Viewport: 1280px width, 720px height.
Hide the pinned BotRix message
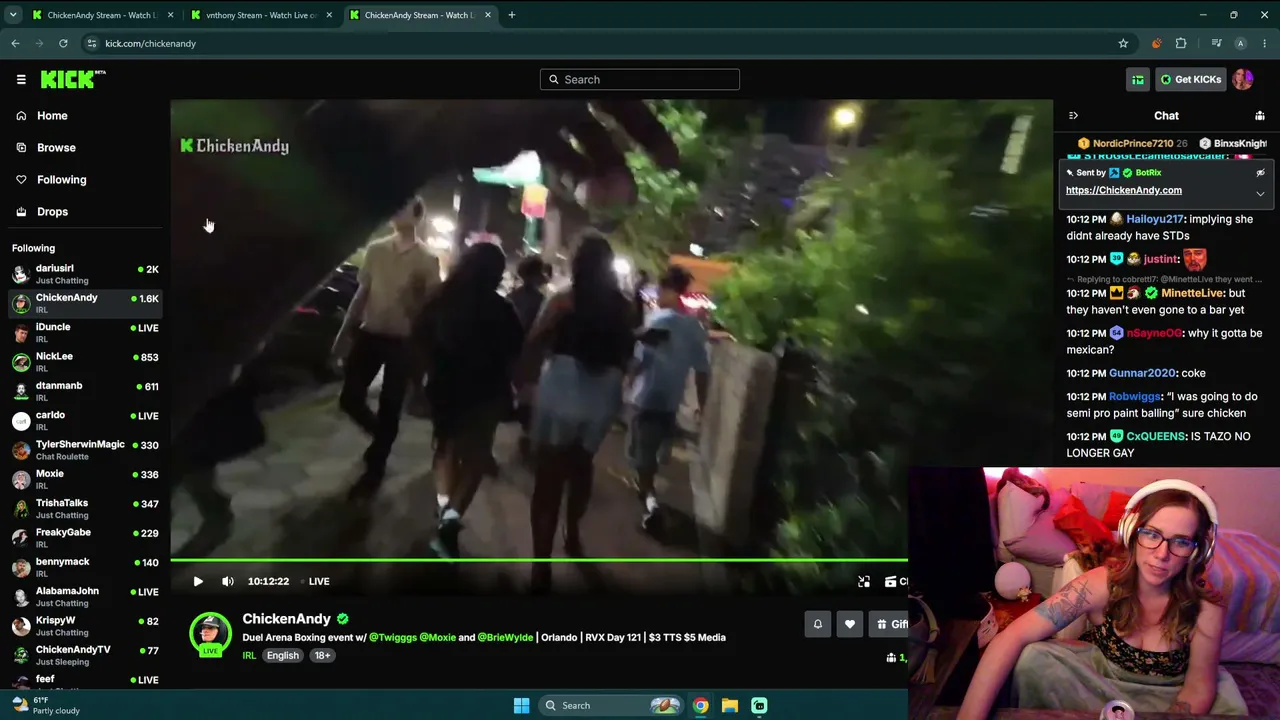tap(1260, 173)
